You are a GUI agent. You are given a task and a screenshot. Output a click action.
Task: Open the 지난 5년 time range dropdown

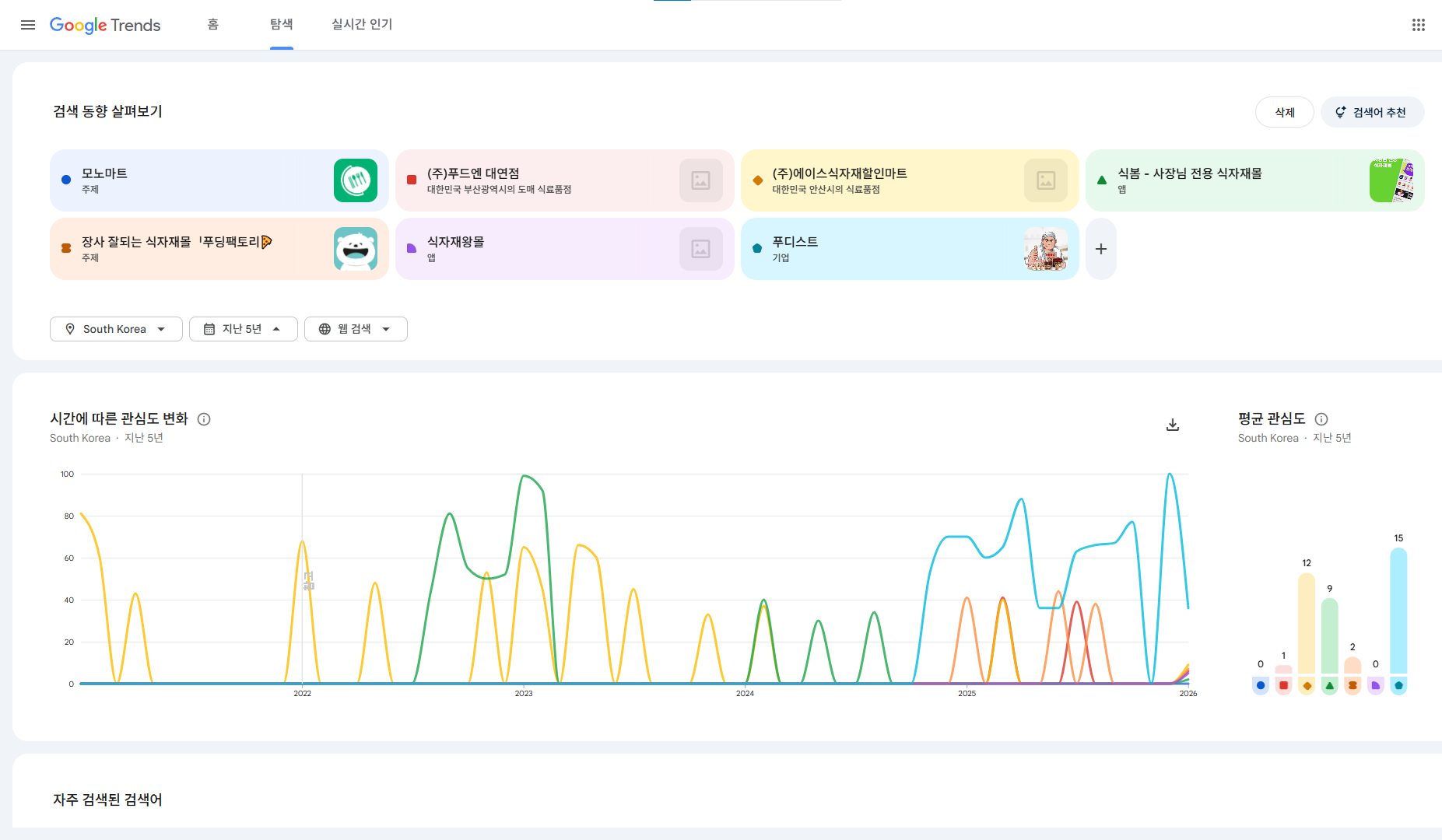pyautogui.click(x=243, y=329)
